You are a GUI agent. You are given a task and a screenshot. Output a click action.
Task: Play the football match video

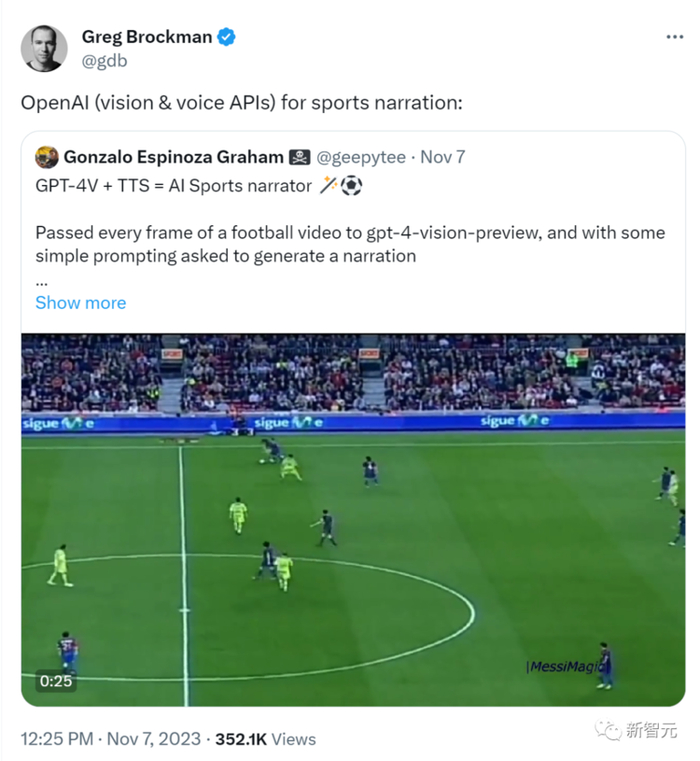click(353, 520)
